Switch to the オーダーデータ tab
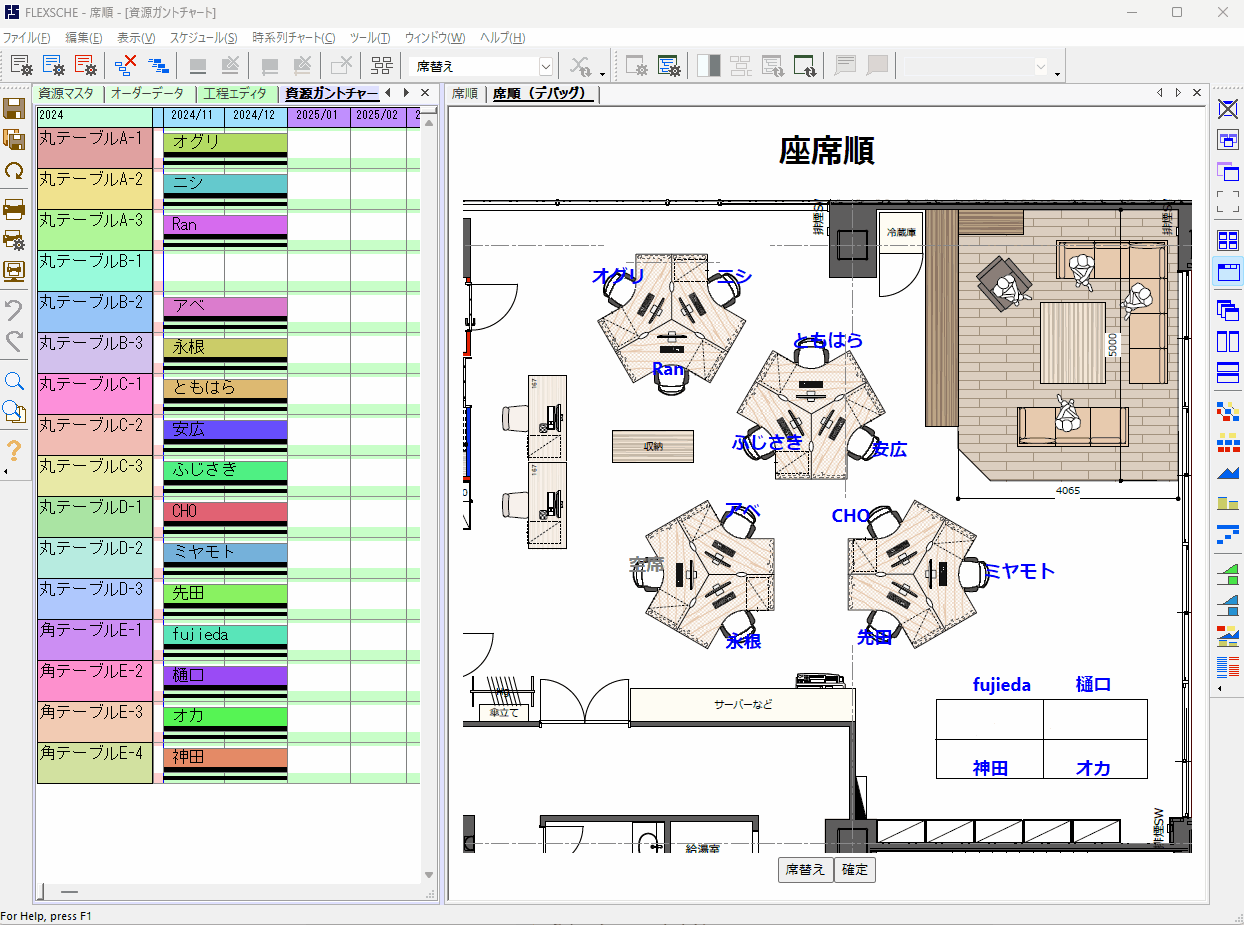The height and width of the screenshot is (925, 1244). coord(147,93)
